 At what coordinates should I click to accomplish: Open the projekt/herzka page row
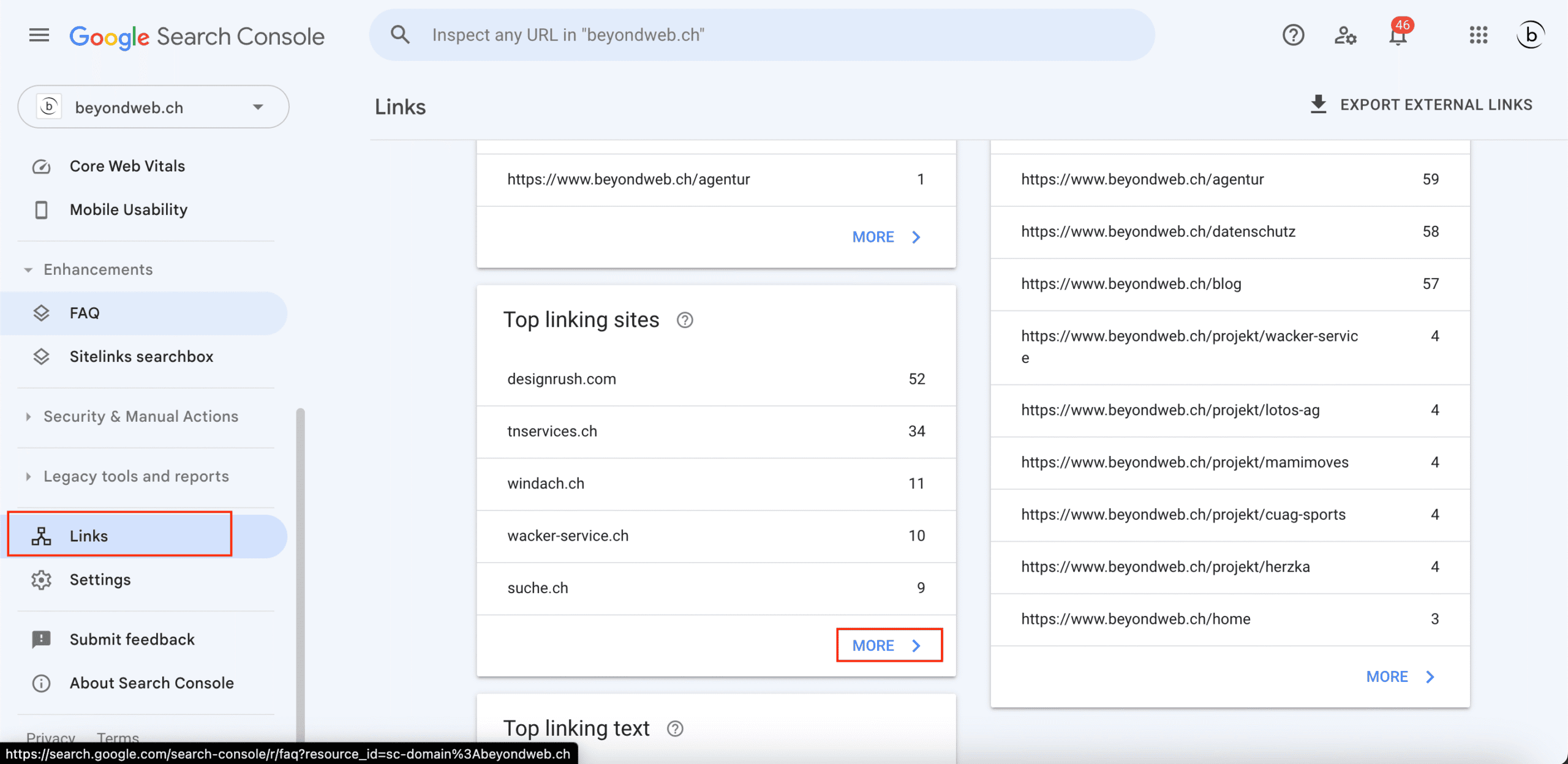click(x=1230, y=567)
